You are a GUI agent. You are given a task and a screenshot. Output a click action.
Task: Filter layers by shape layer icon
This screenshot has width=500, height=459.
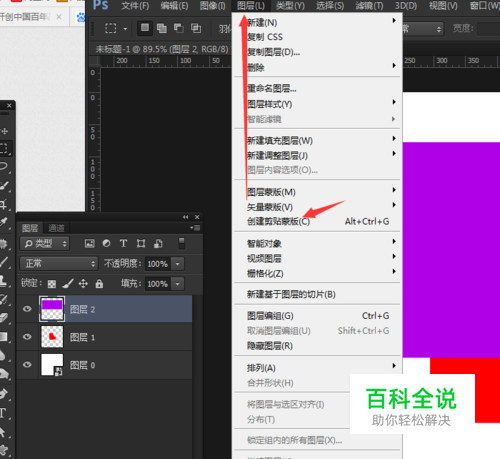coord(141,244)
